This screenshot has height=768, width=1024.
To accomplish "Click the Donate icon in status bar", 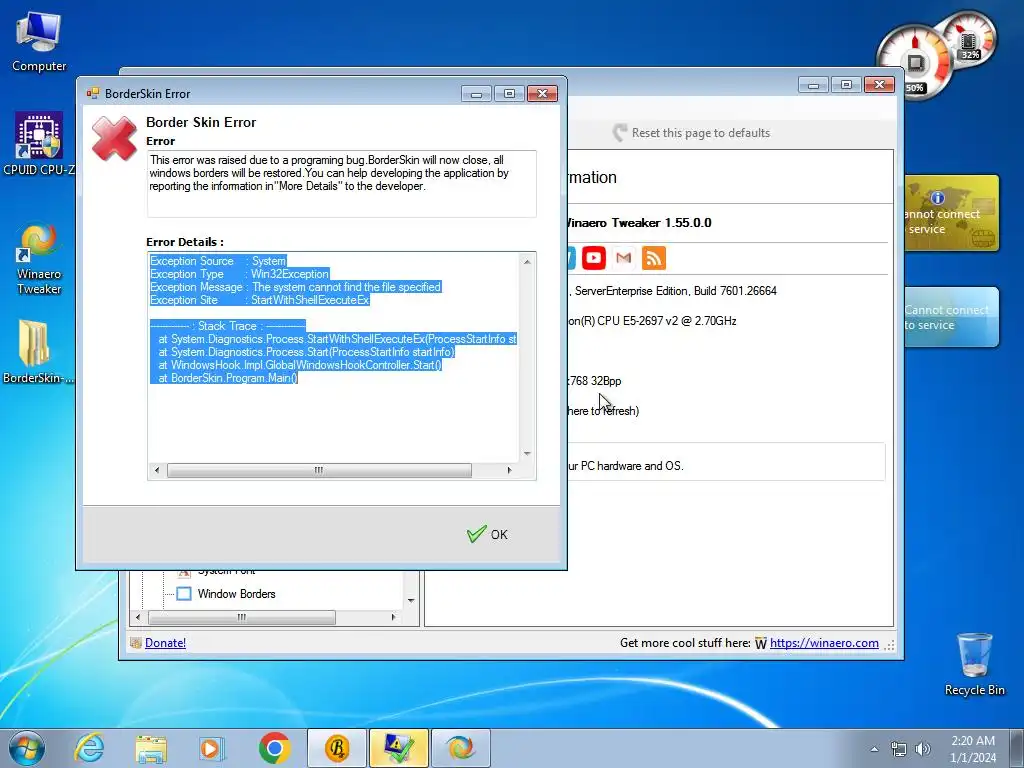I will (136, 643).
